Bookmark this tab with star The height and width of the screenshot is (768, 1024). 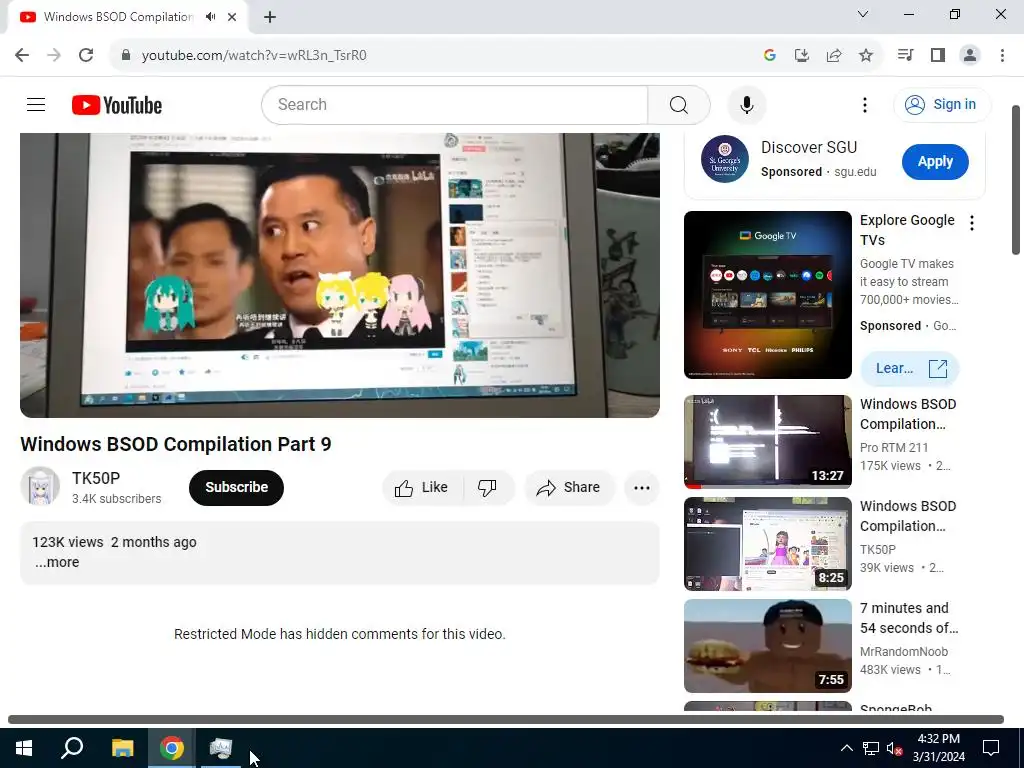pyautogui.click(x=866, y=55)
